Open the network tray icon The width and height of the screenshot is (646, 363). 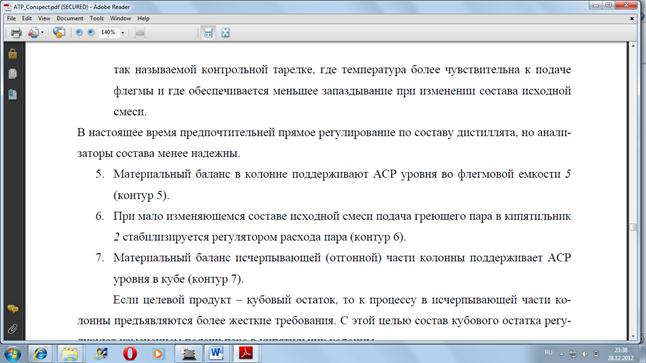click(573, 354)
